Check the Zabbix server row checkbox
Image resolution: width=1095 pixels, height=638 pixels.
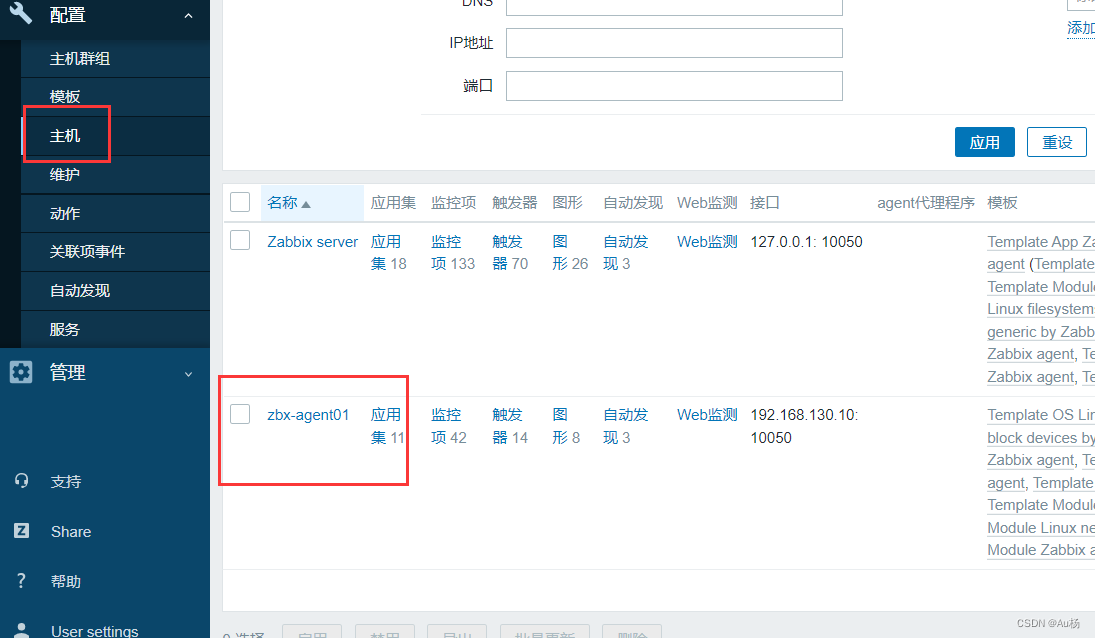pos(240,241)
